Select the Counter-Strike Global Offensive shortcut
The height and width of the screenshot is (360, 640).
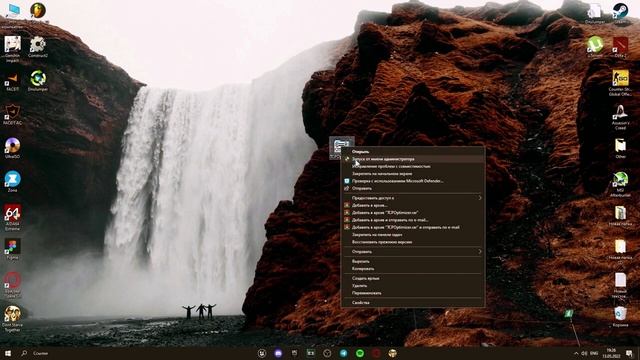click(x=620, y=83)
